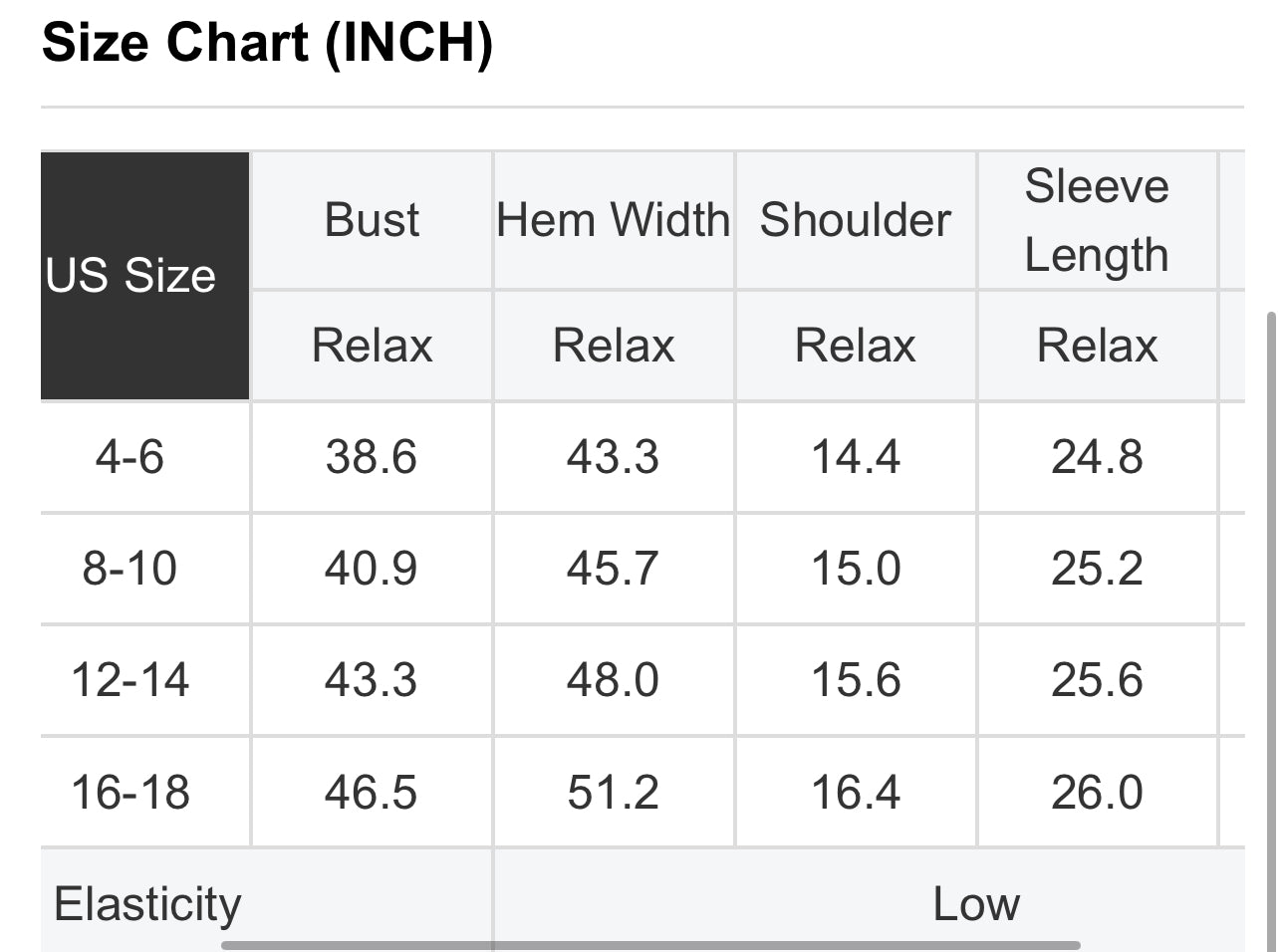Image resolution: width=1285 pixels, height=952 pixels.
Task: Click the 8-10 size row label
Action: coord(130,569)
